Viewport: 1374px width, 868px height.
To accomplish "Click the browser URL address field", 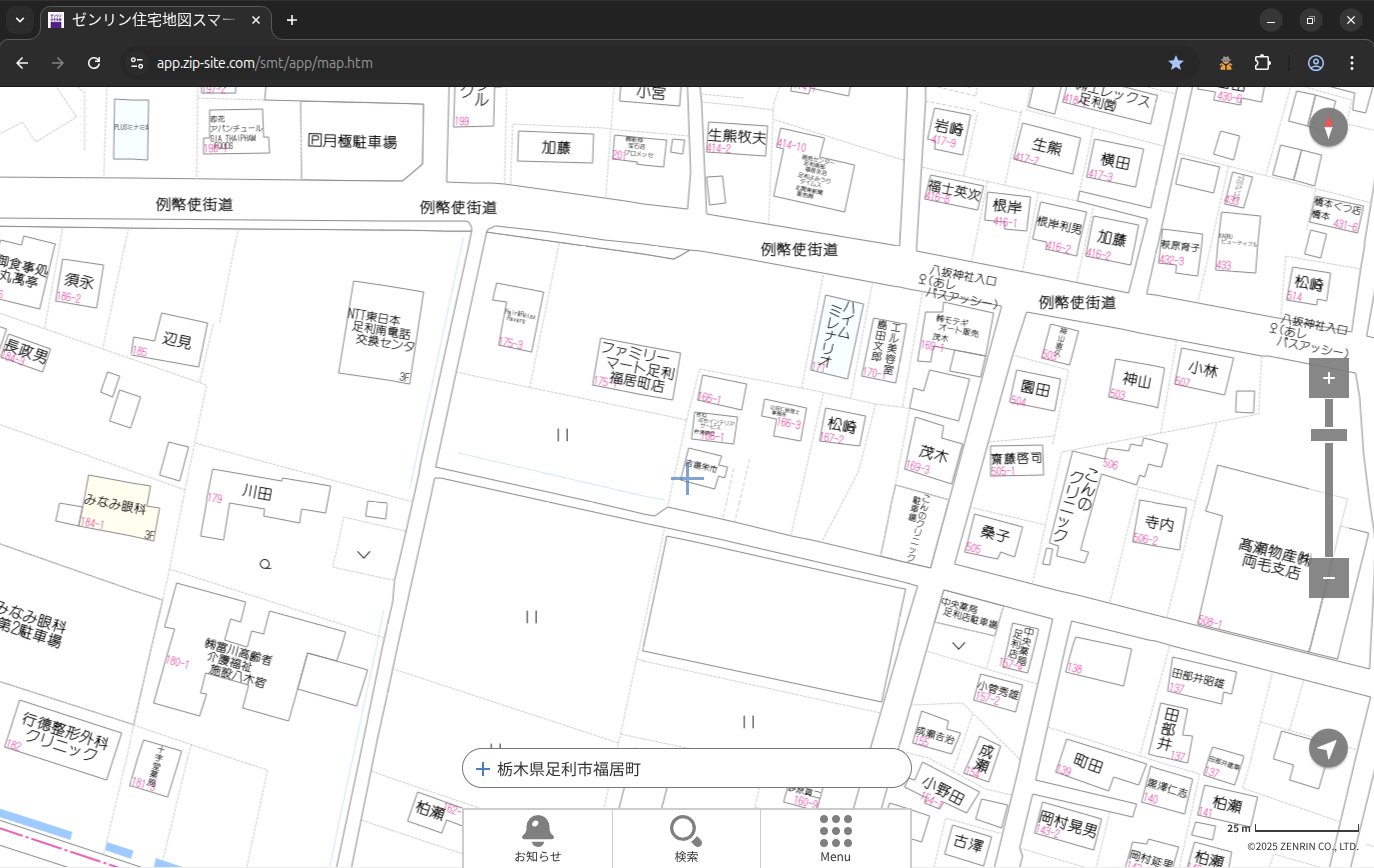I will (600, 63).
